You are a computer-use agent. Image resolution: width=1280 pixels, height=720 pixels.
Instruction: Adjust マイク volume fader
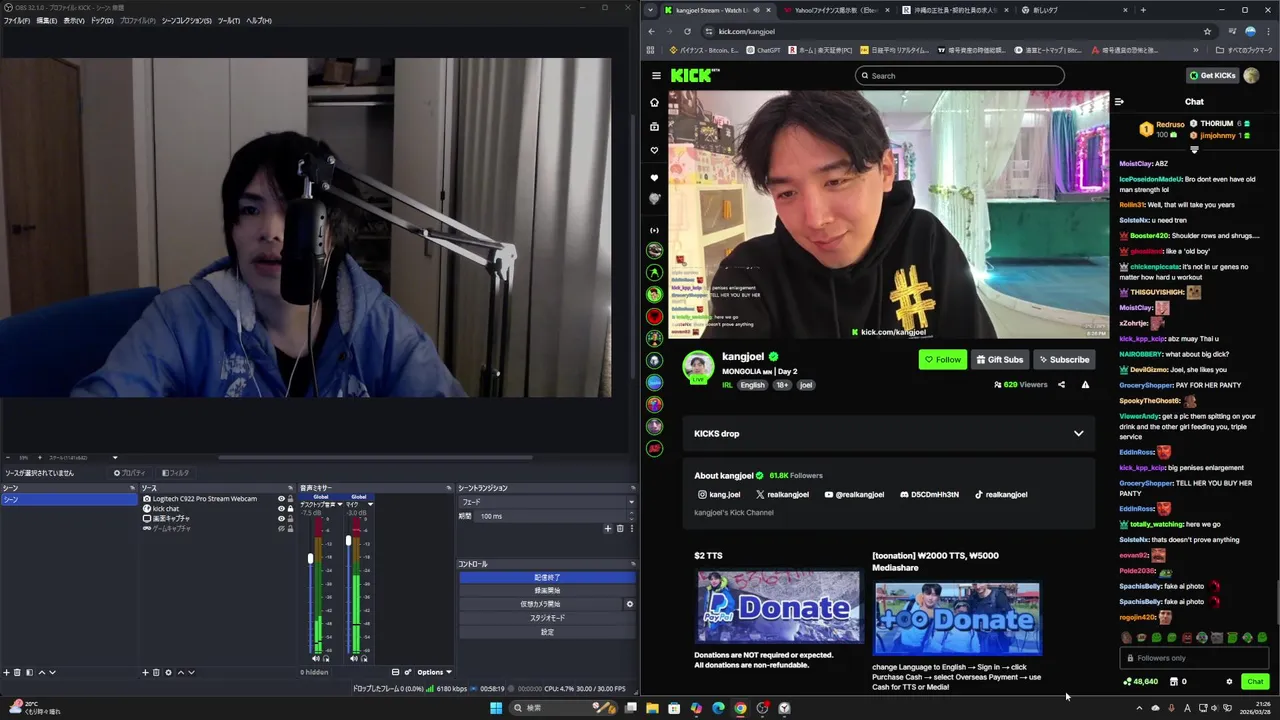pyautogui.click(x=348, y=541)
